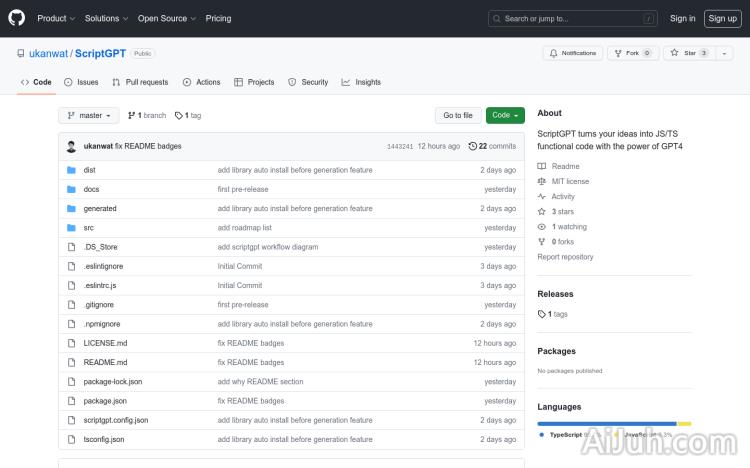Click the Activity pulse icon in About
The image size is (750, 468).
pyautogui.click(x=542, y=197)
